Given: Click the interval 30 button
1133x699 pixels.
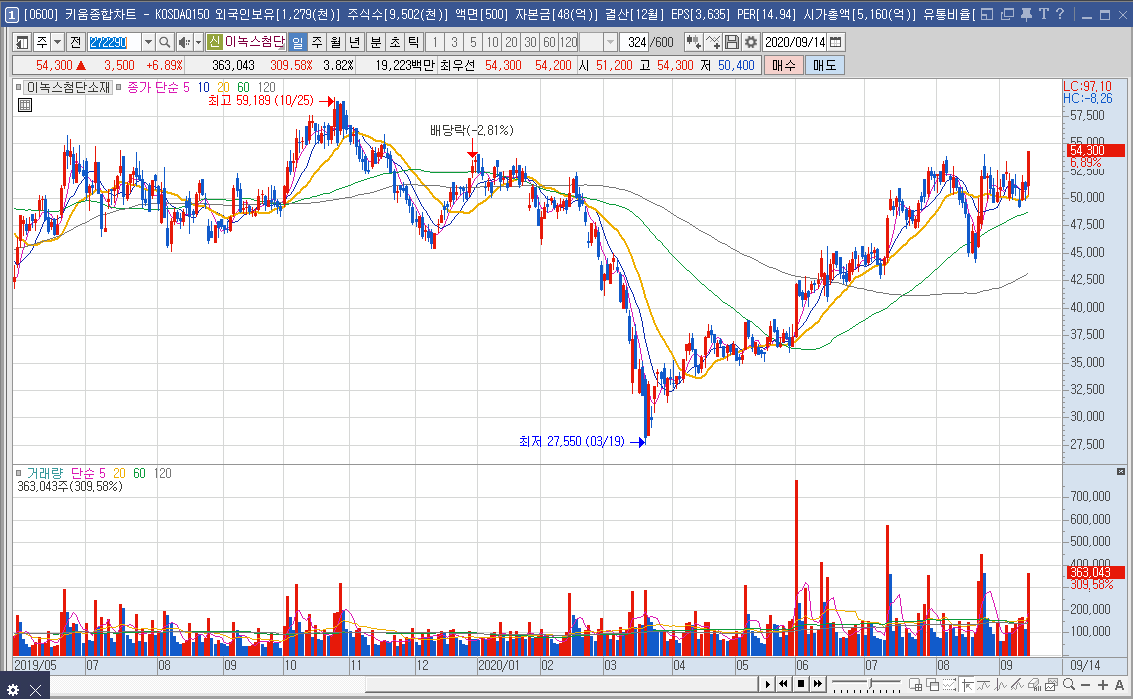Looking at the screenshot, I should coord(530,43).
